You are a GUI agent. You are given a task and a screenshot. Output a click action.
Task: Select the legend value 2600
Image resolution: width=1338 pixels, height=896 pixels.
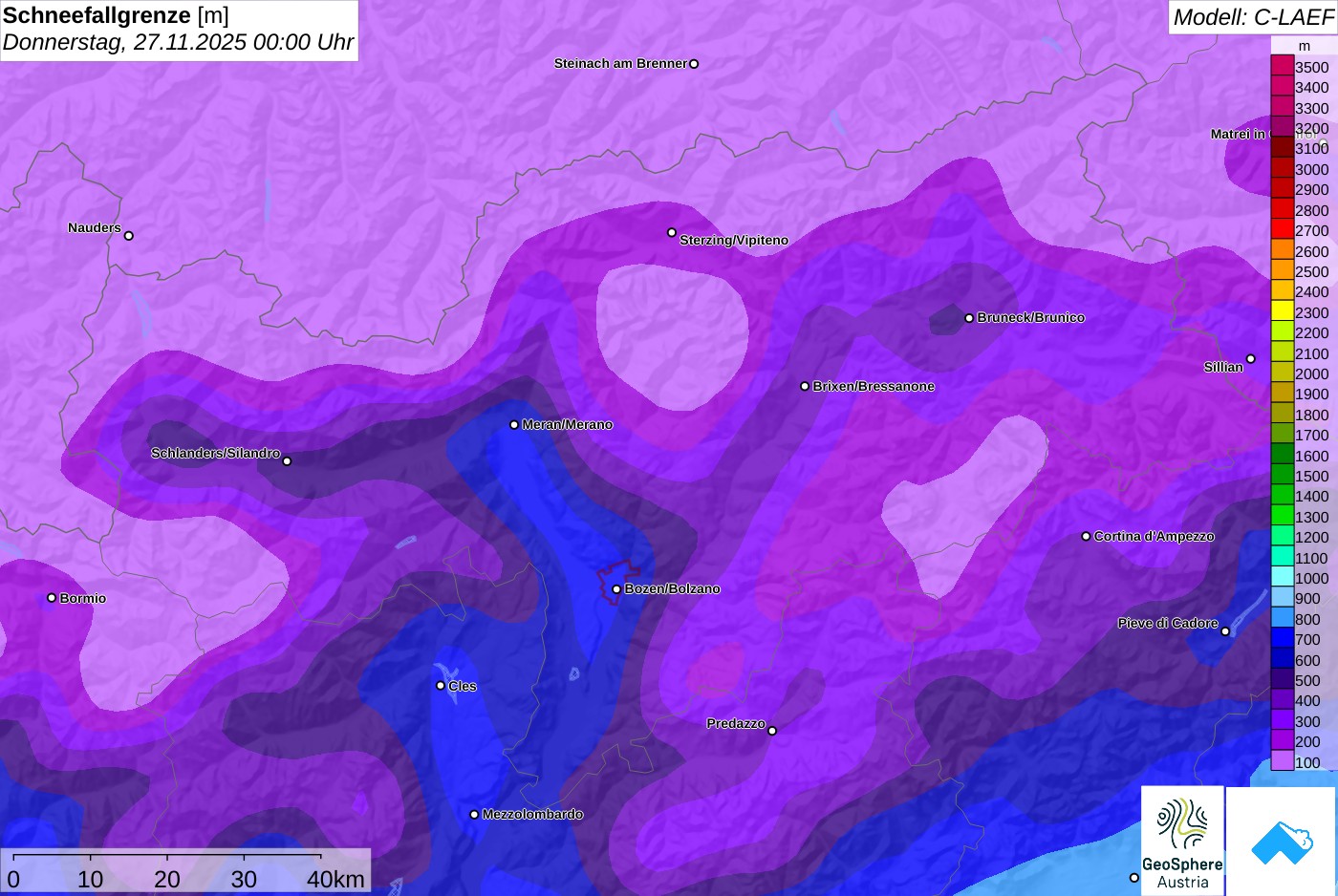coord(1312,251)
